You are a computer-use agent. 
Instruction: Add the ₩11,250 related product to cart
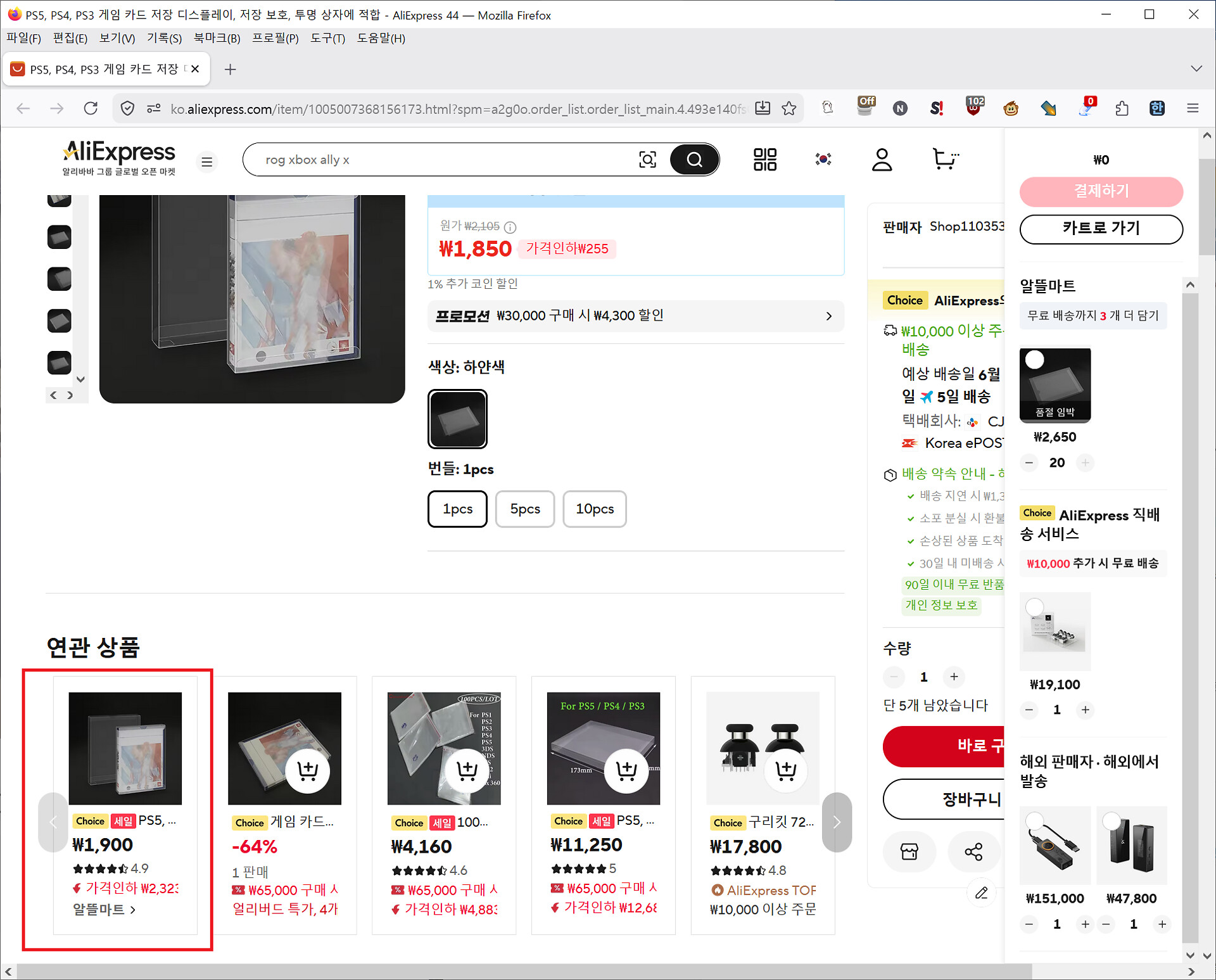click(x=626, y=770)
